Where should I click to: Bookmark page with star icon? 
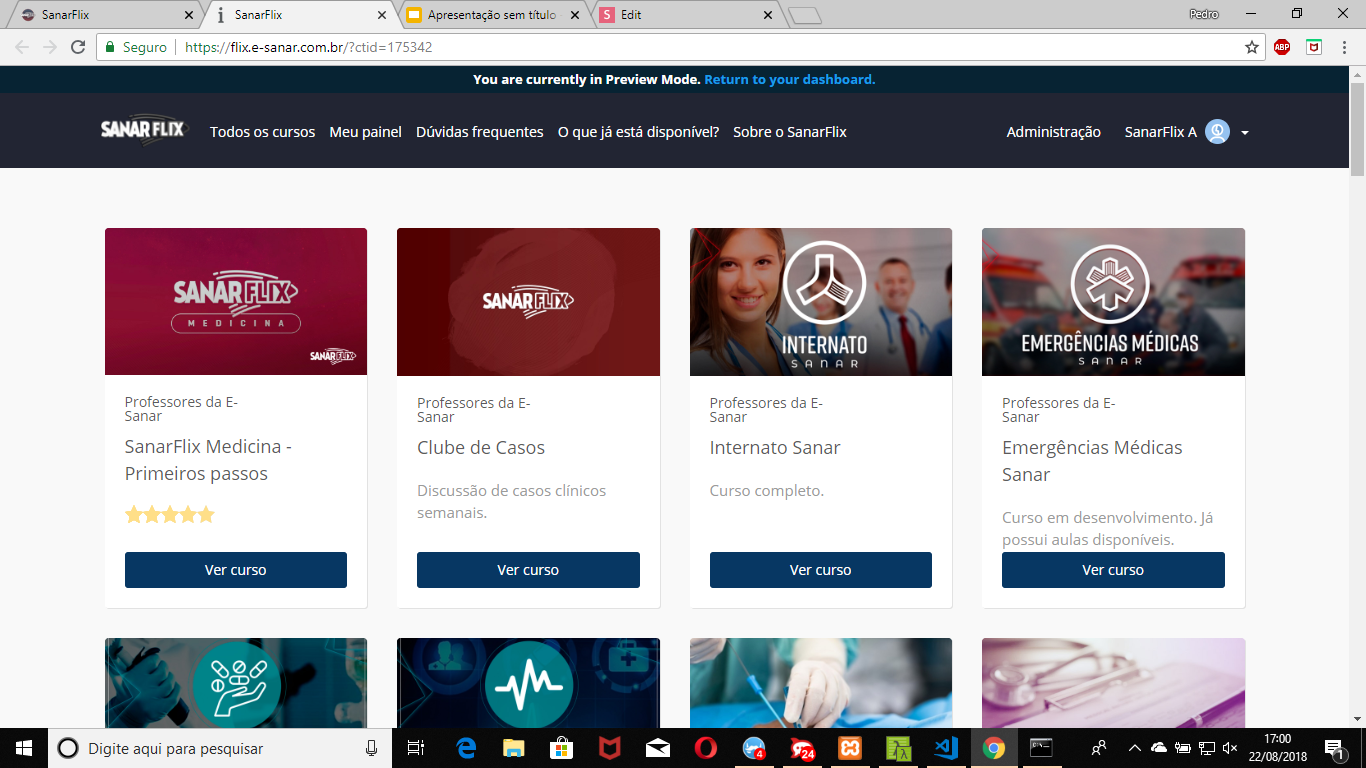click(x=1251, y=47)
